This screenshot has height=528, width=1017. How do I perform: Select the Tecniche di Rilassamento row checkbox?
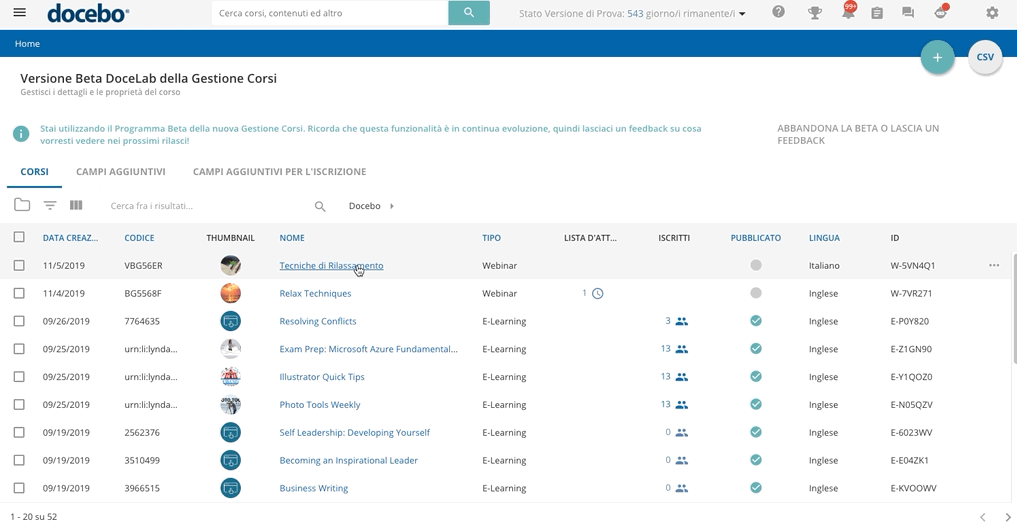click(19, 266)
